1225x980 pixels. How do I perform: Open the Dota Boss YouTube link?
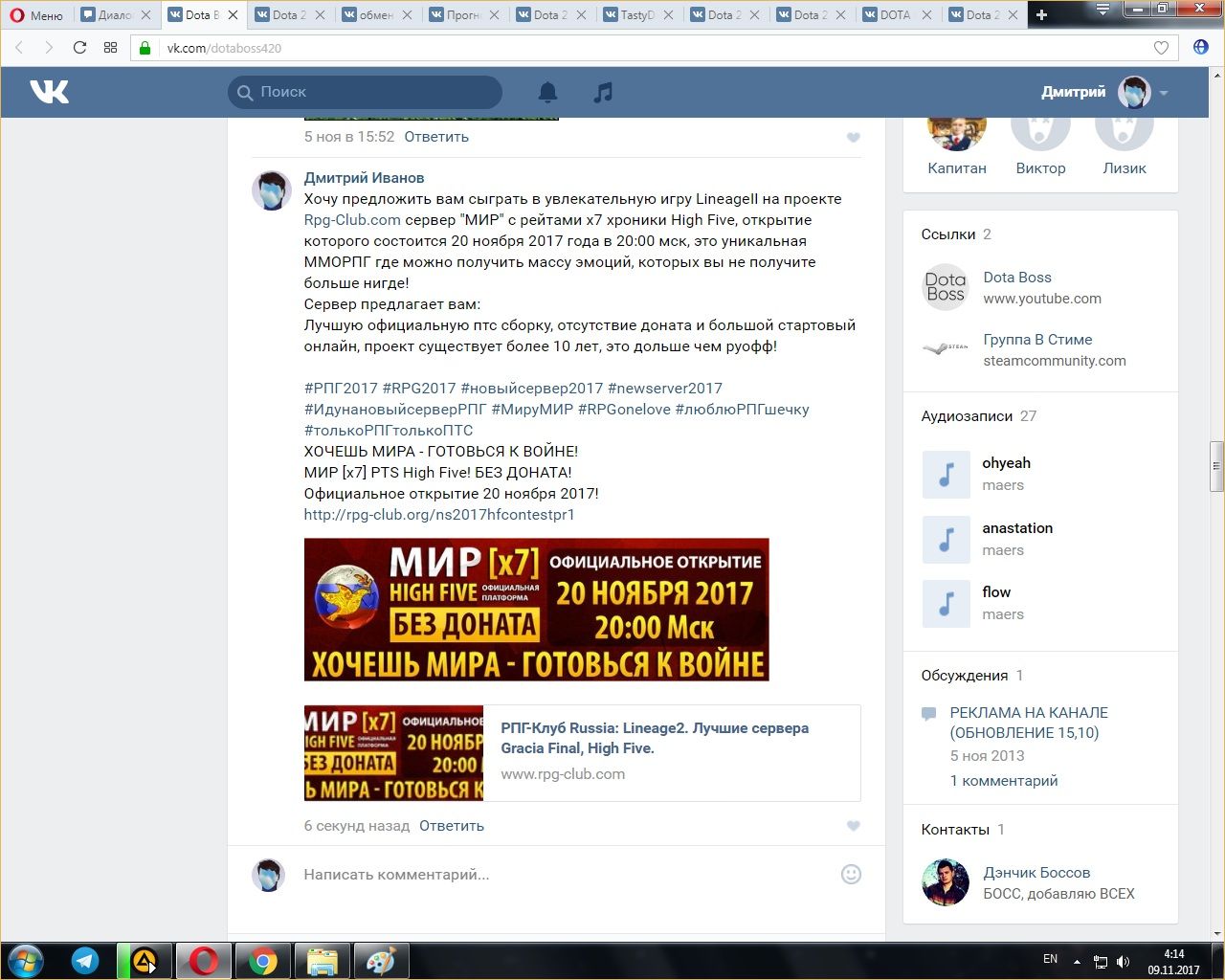[x=1017, y=278]
